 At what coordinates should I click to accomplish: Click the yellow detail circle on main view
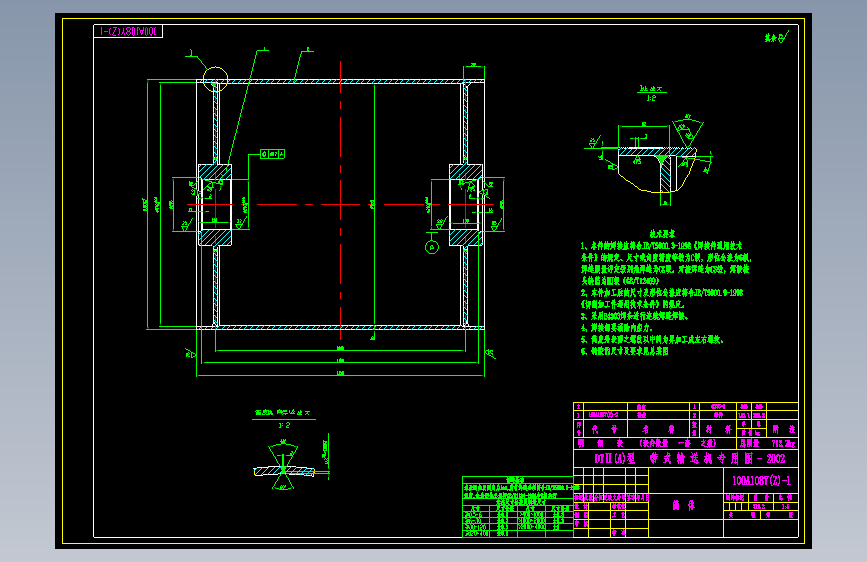click(215, 79)
